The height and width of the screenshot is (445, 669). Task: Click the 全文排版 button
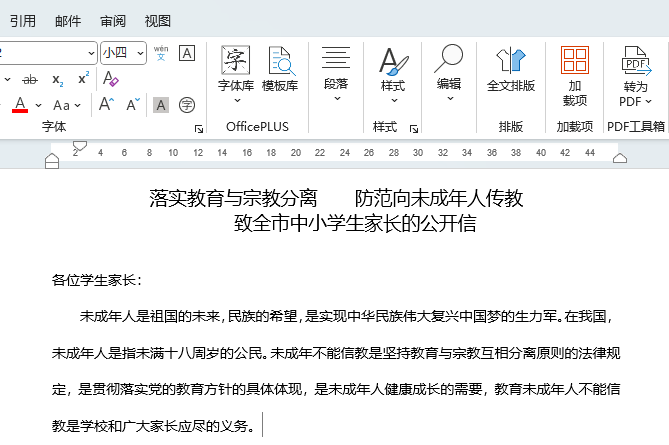511,69
